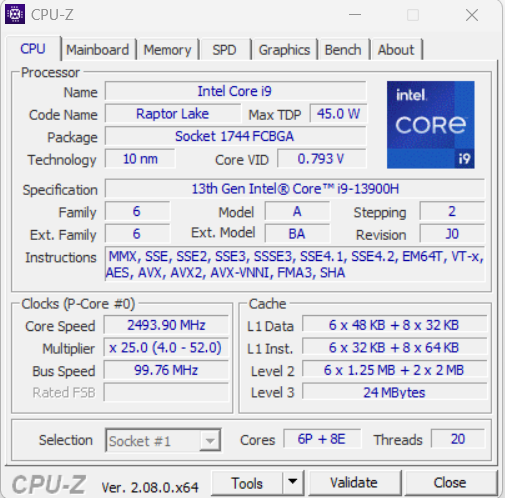The width and height of the screenshot is (505, 498).
Task: Click the Core Speed value field
Action: point(166,325)
